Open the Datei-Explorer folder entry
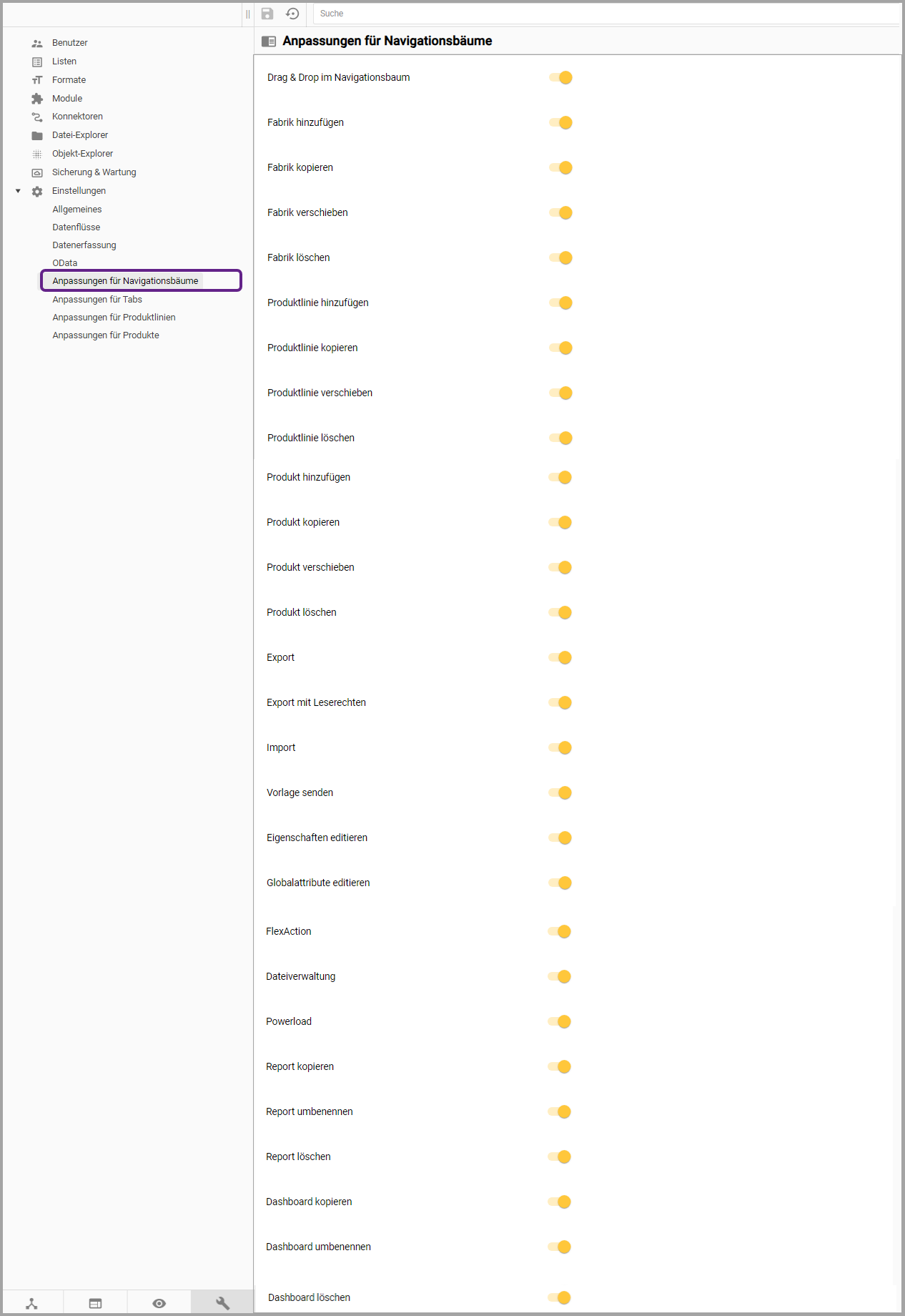The height and width of the screenshot is (1316, 905). 79,135
